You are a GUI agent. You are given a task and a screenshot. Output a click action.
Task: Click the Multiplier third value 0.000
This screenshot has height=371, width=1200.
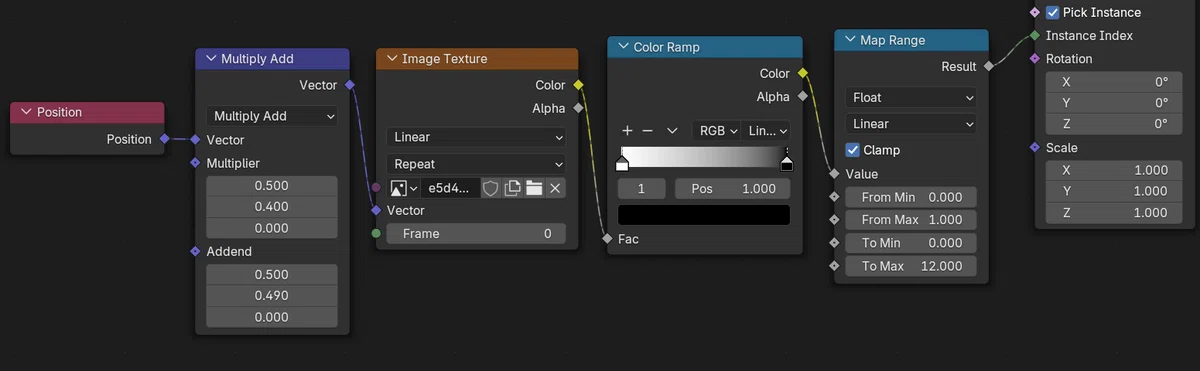[x=272, y=228]
